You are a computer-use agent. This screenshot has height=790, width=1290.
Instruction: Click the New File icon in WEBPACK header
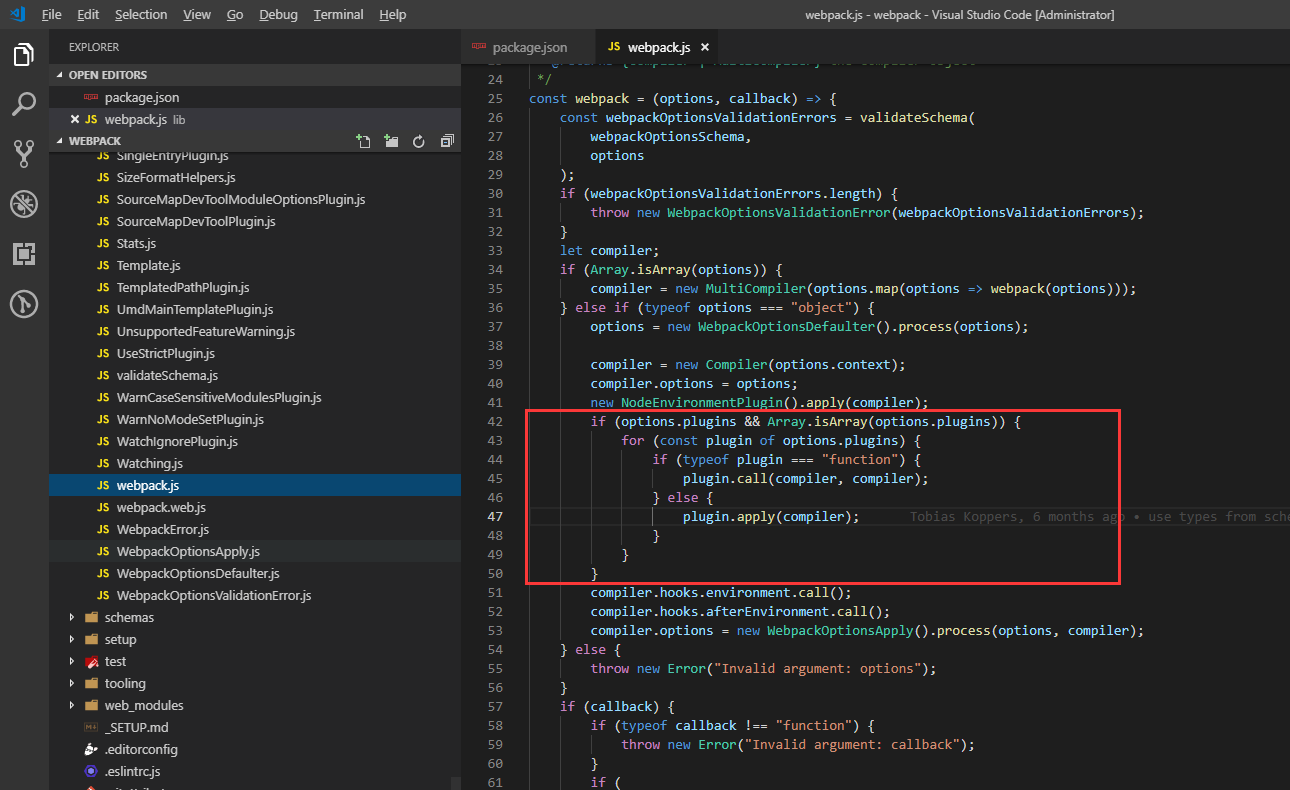363,142
